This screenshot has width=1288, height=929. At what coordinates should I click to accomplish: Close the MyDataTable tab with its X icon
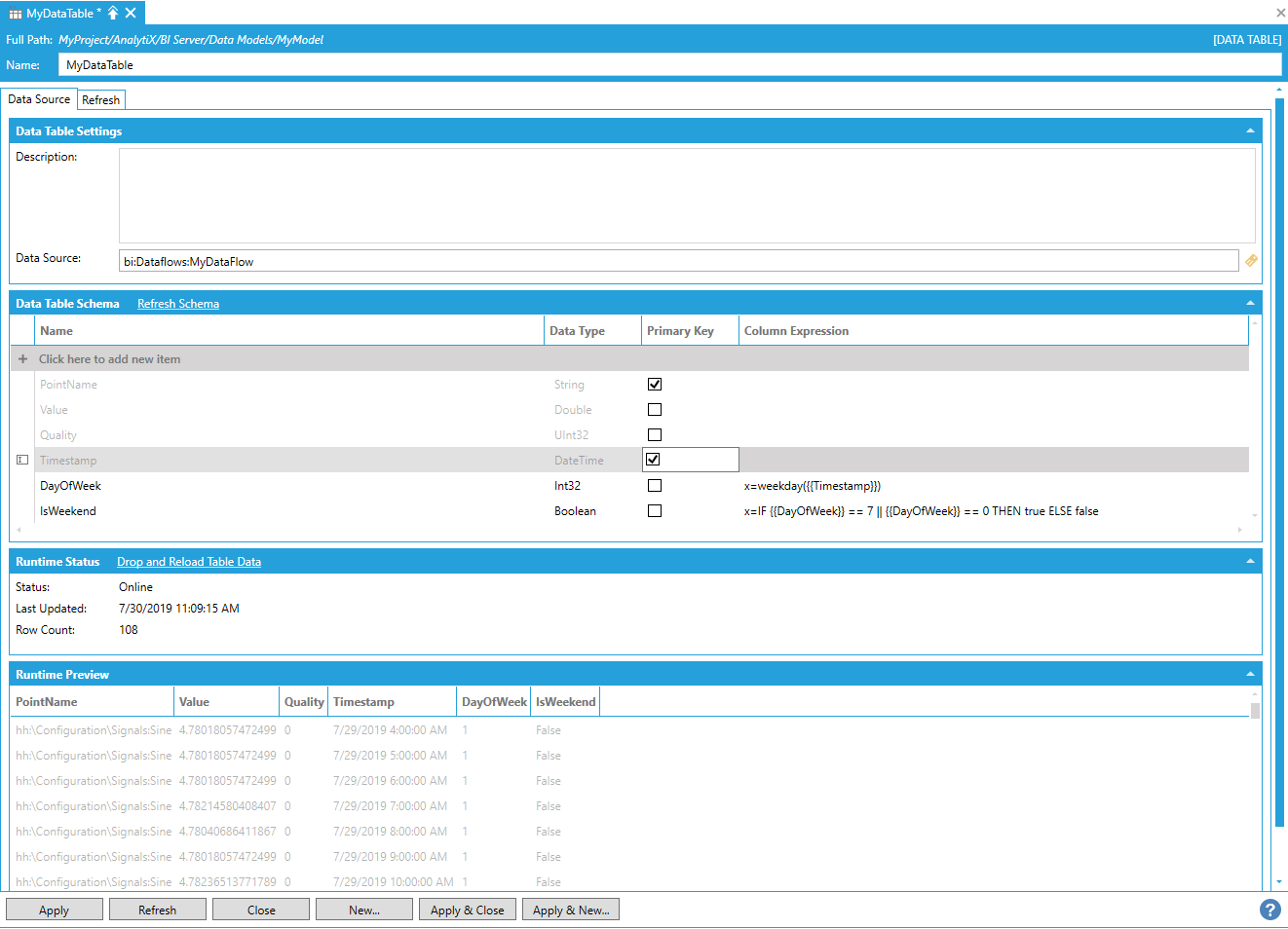131,13
